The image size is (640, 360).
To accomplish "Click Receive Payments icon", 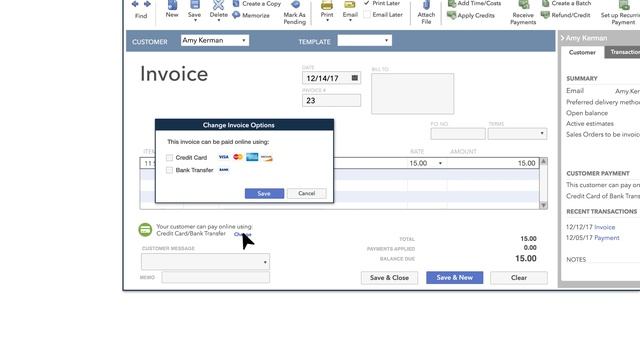I will click(x=523, y=5).
